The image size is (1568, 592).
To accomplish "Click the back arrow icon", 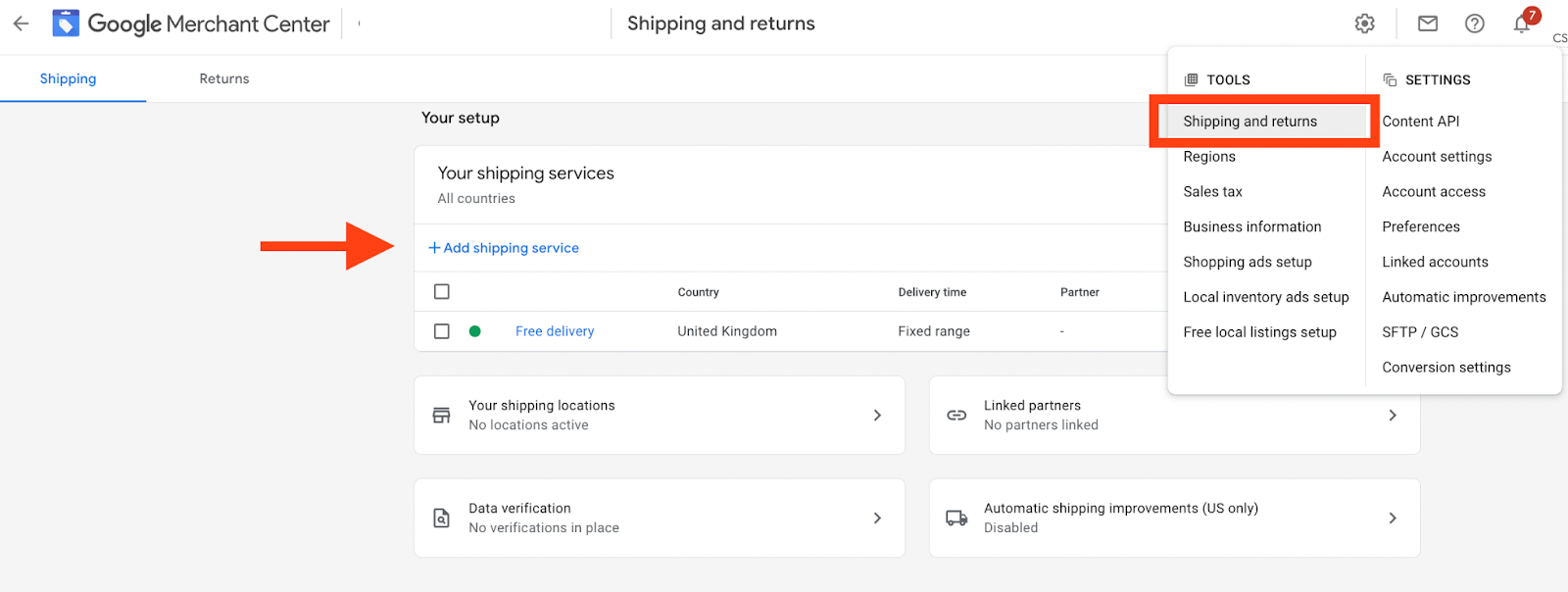I will coord(22,24).
